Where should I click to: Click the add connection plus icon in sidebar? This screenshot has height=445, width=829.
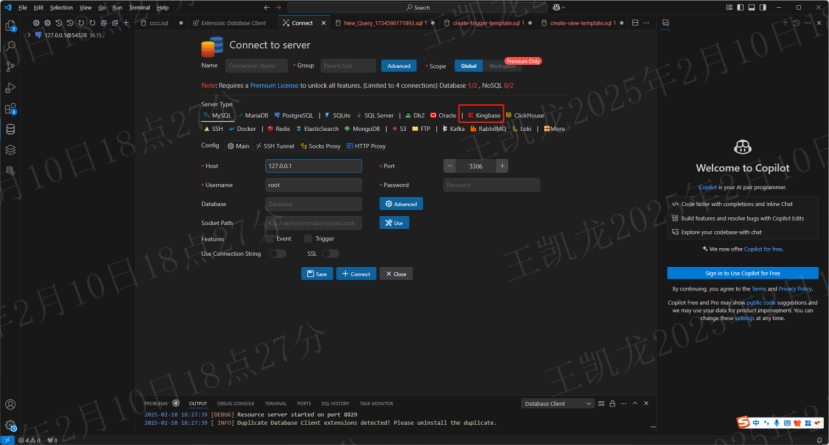coord(126,23)
